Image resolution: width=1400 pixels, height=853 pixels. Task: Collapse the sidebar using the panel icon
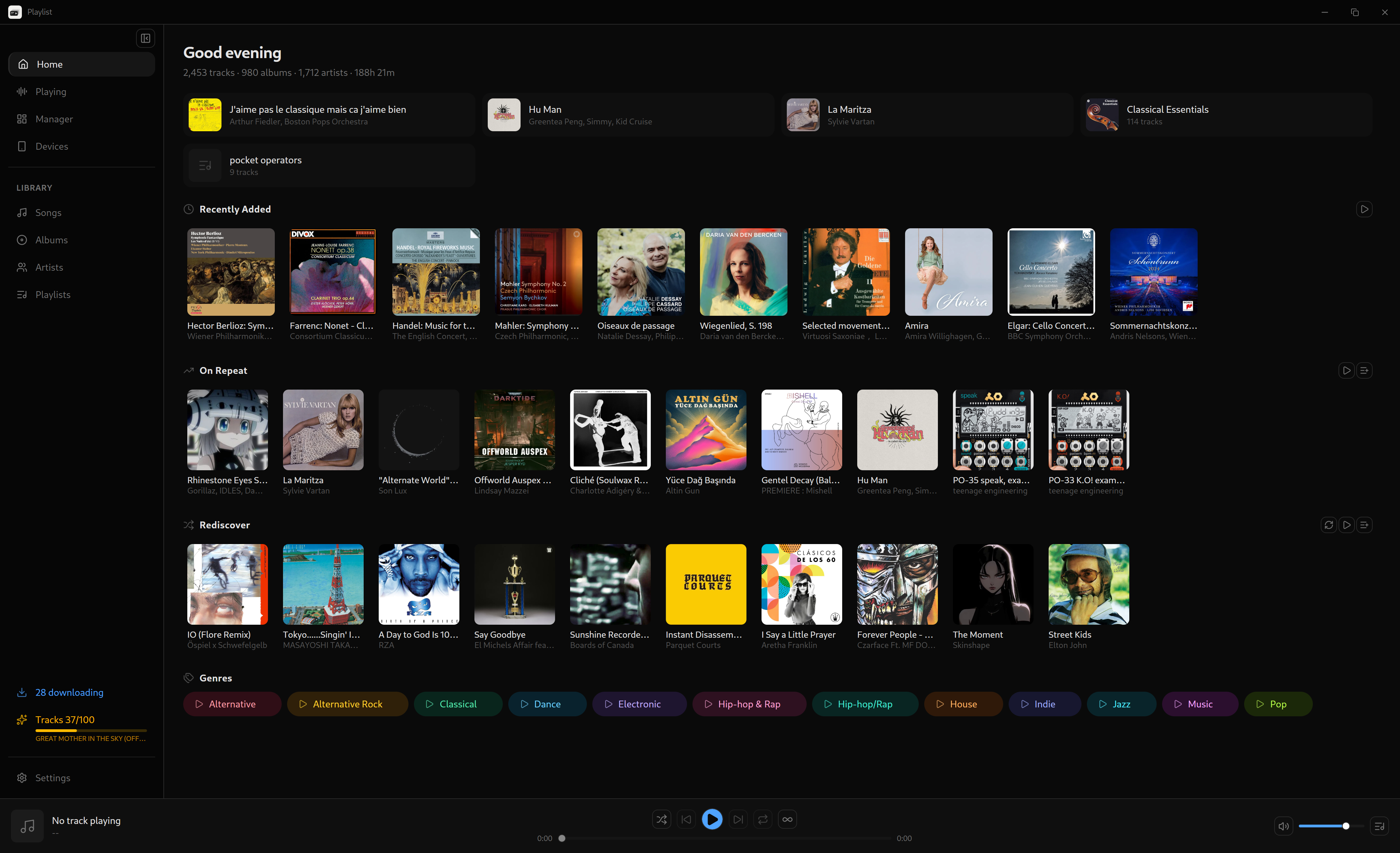(146, 38)
